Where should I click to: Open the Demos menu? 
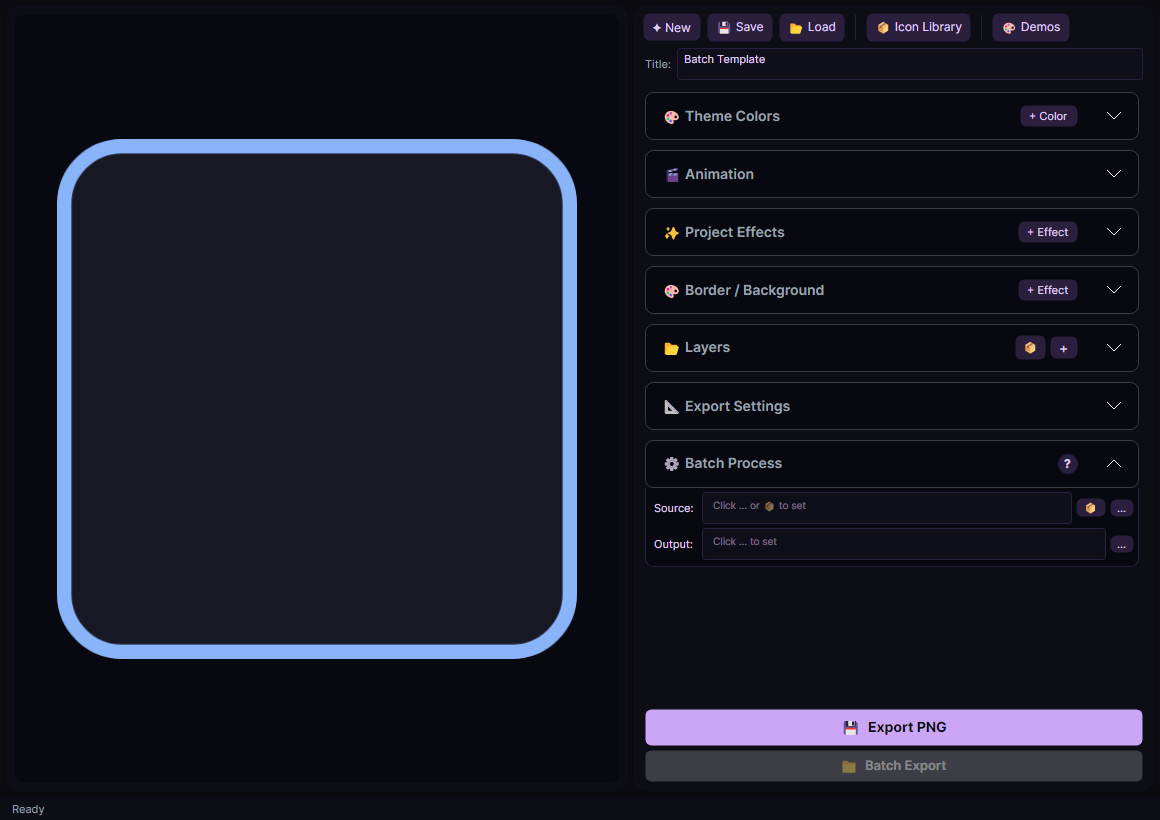pos(1030,28)
